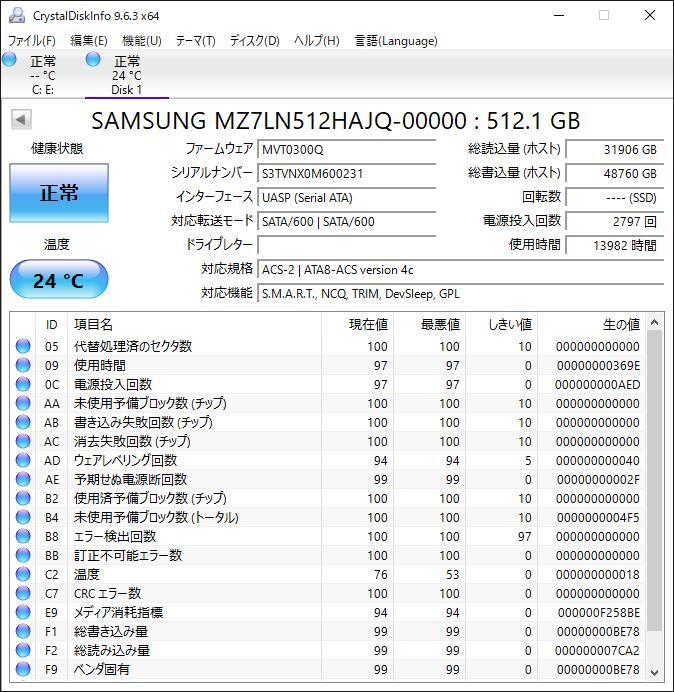Screen dimensions: 674x692
Task: Click the 正常 health status button
Action: (59, 193)
